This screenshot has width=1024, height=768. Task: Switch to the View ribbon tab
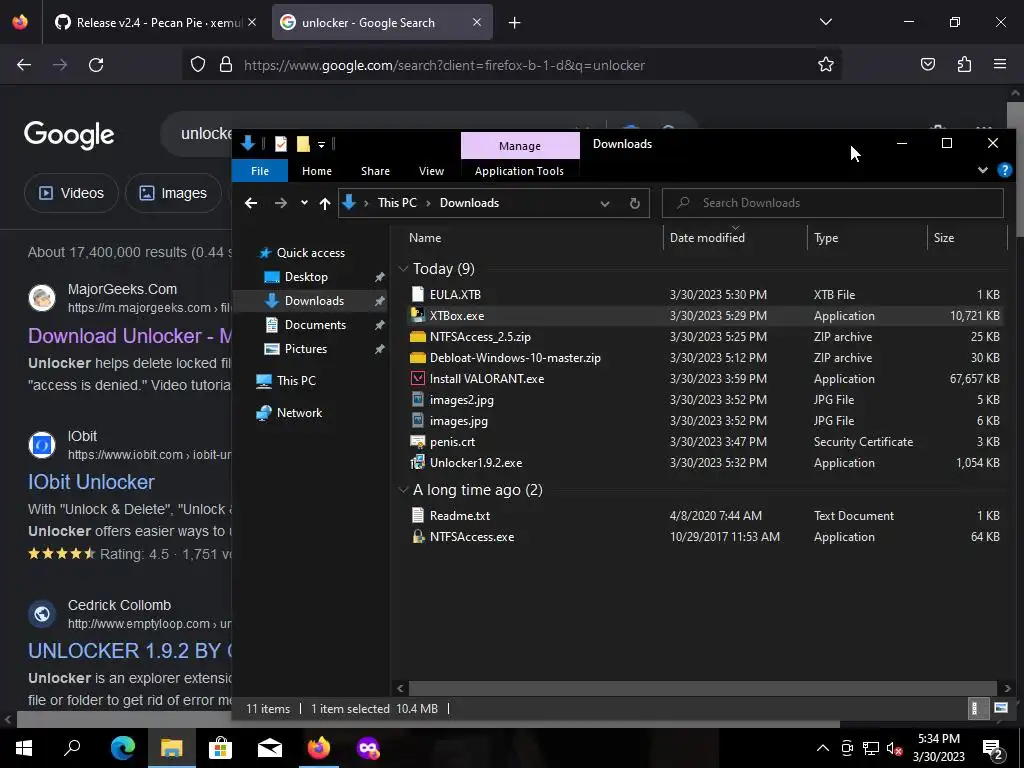click(x=432, y=171)
